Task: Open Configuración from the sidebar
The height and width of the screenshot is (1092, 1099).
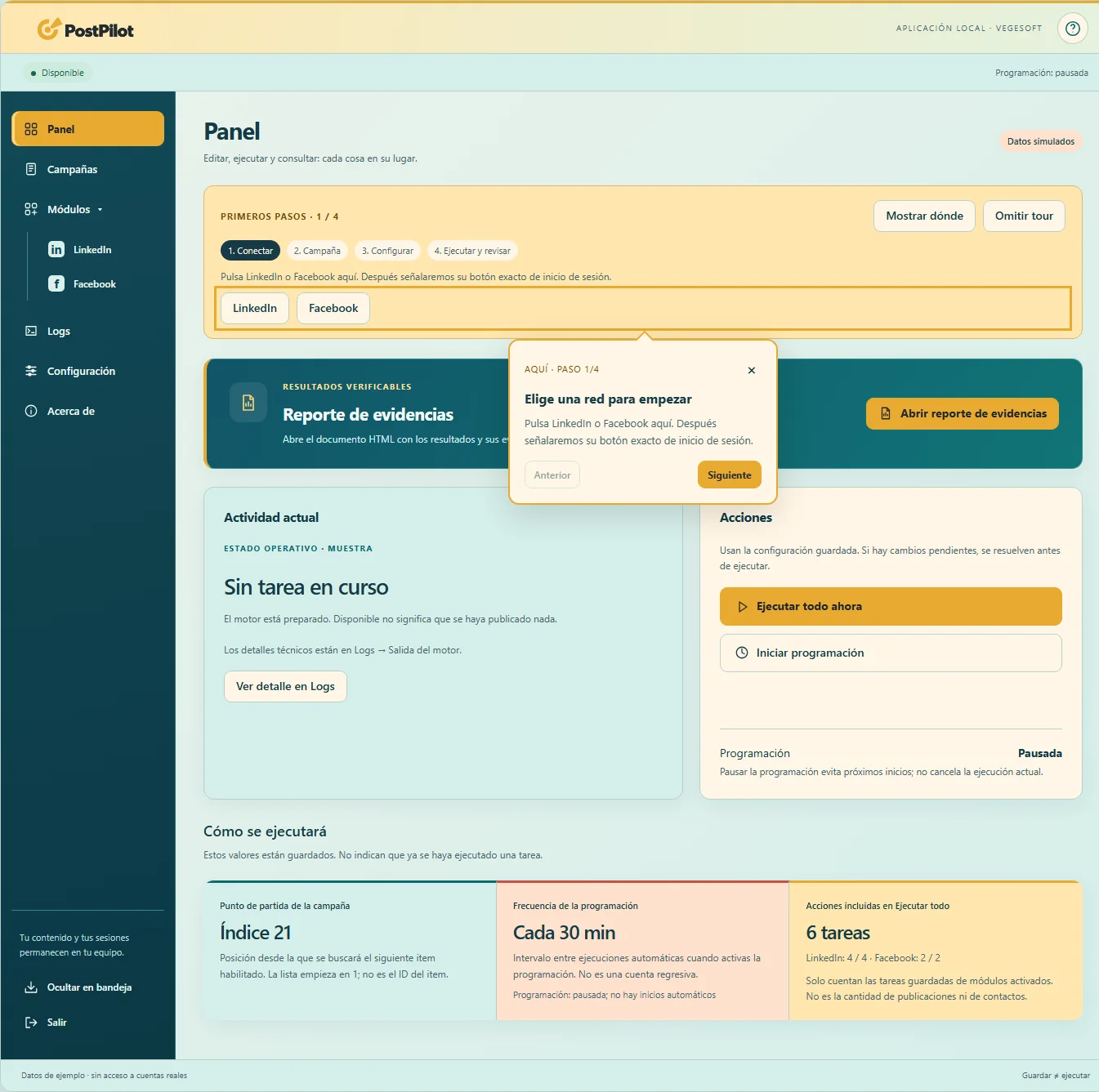Action: point(88,371)
